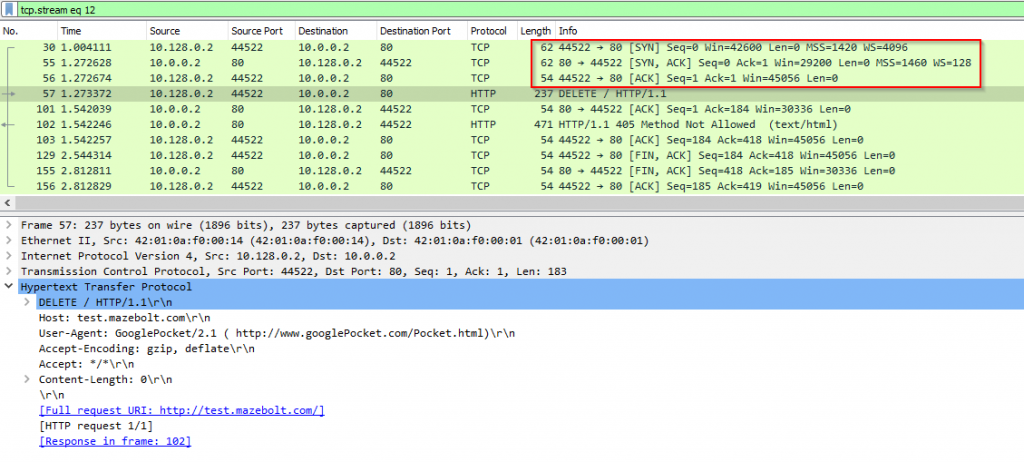Click time value 2.812811 in the list
Viewport: 1024px width, 462px height.
(86, 171)
